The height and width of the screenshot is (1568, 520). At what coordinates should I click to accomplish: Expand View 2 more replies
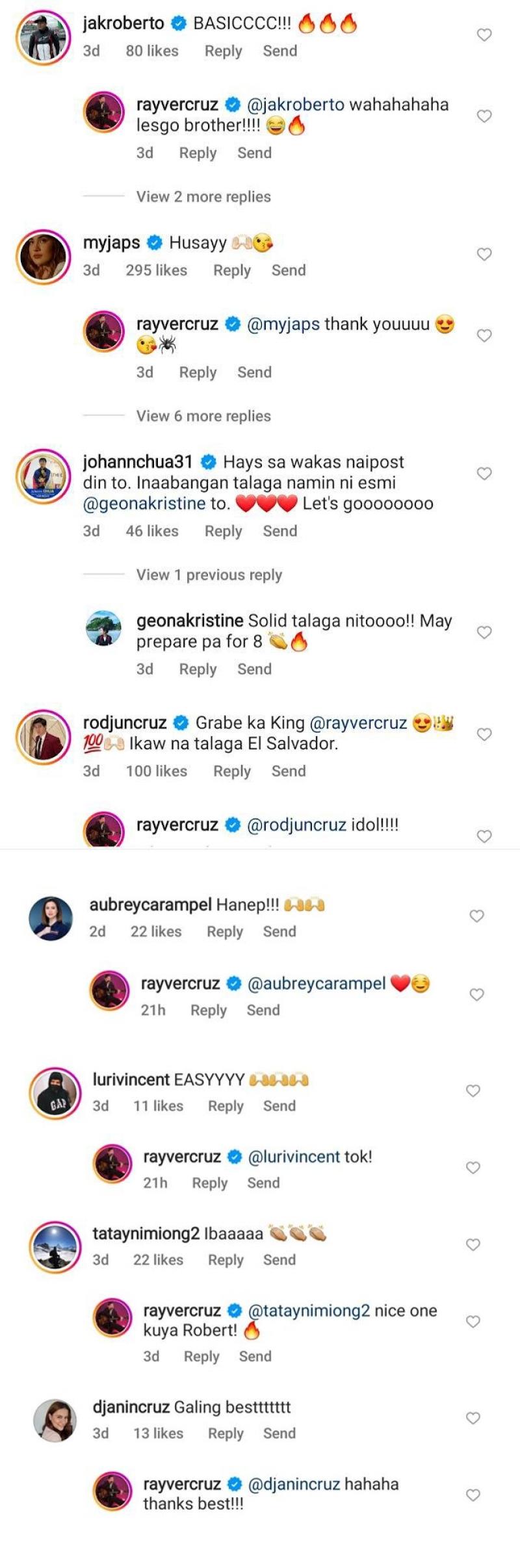(x=203, y=197)
